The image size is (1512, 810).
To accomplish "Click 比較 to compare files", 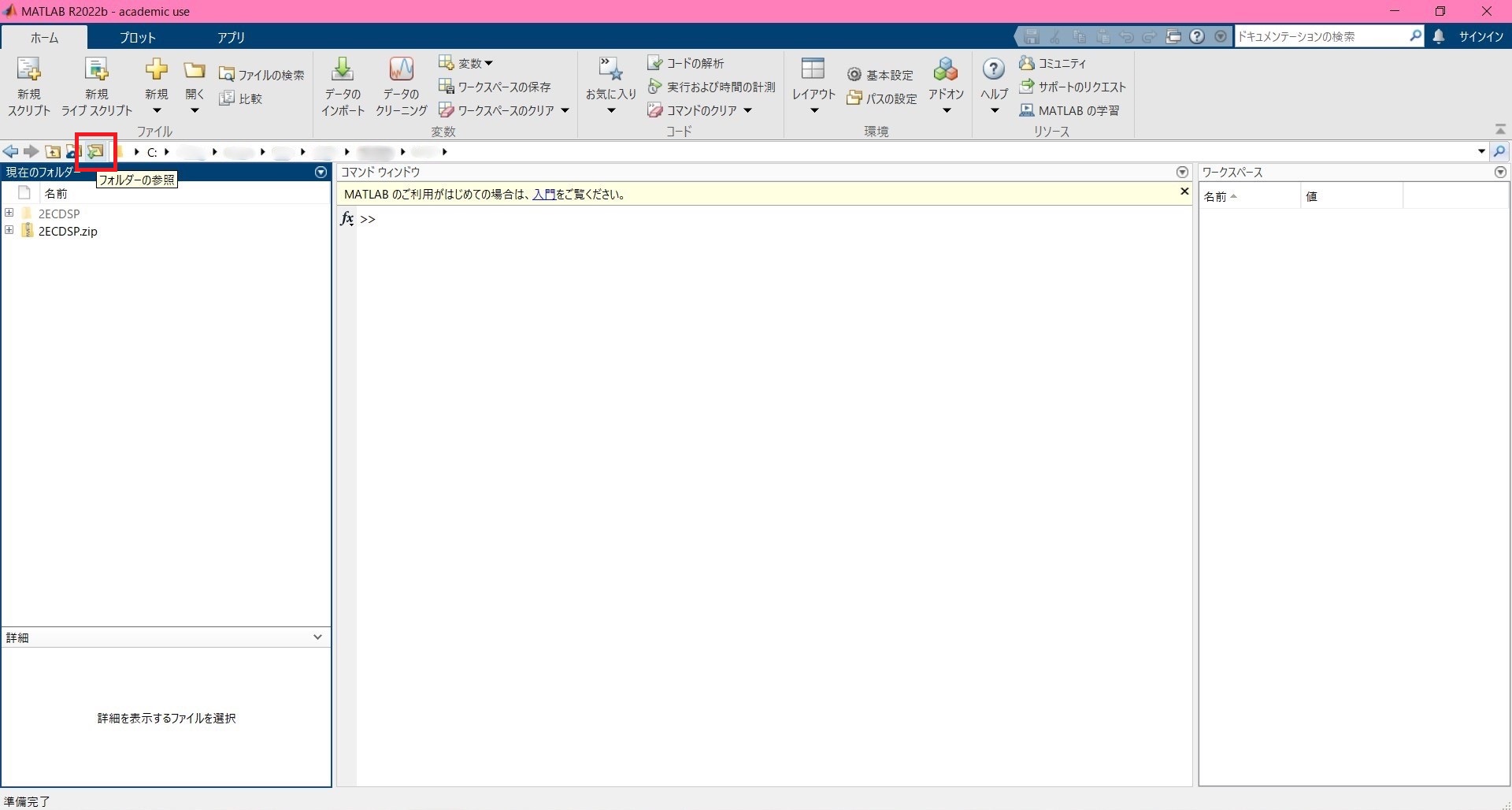I will (x=241, y=98).
